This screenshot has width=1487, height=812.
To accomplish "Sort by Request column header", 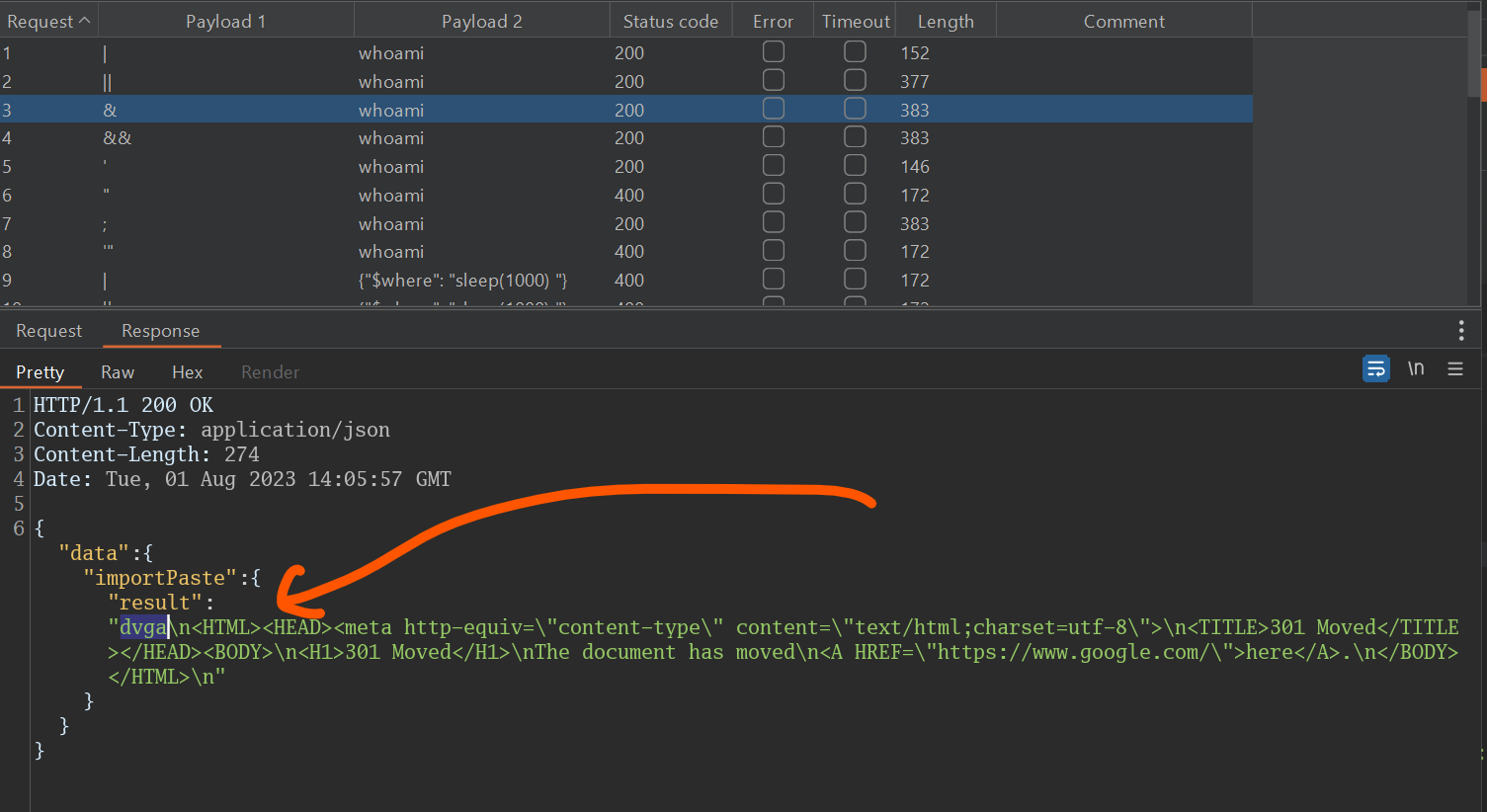I will (48, 21).
